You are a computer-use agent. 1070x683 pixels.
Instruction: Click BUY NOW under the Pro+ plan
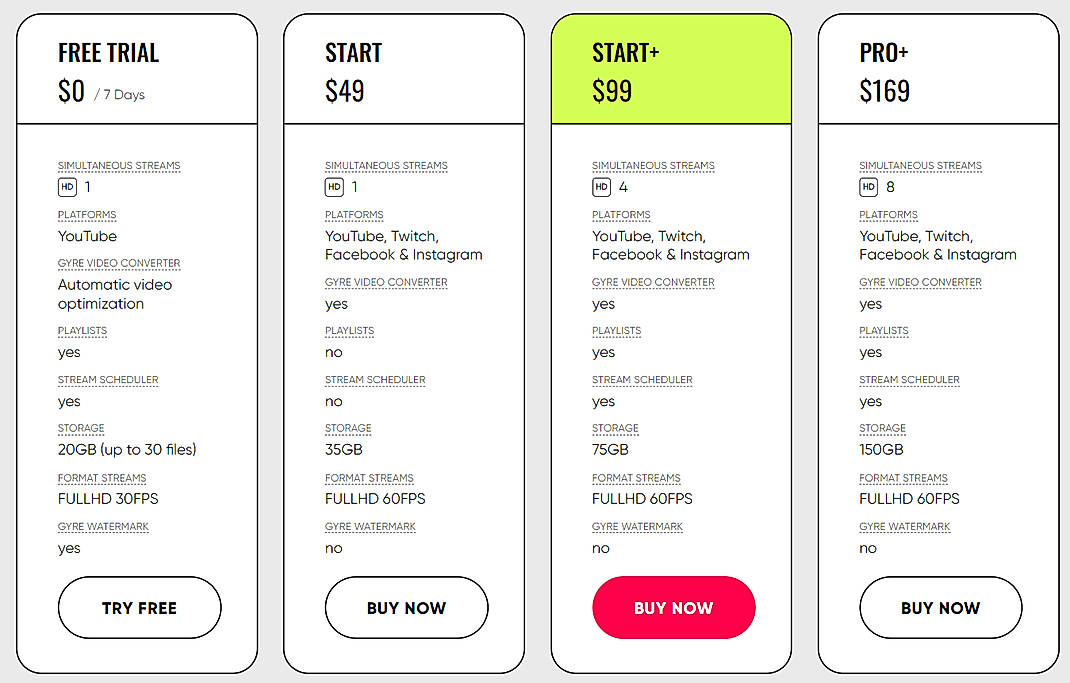click(x=940, y=607)
